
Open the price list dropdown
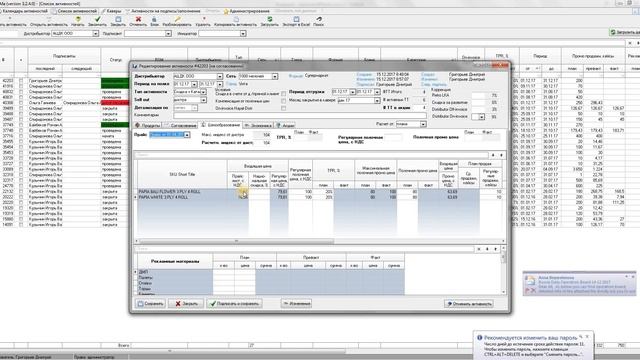[187, 135]
